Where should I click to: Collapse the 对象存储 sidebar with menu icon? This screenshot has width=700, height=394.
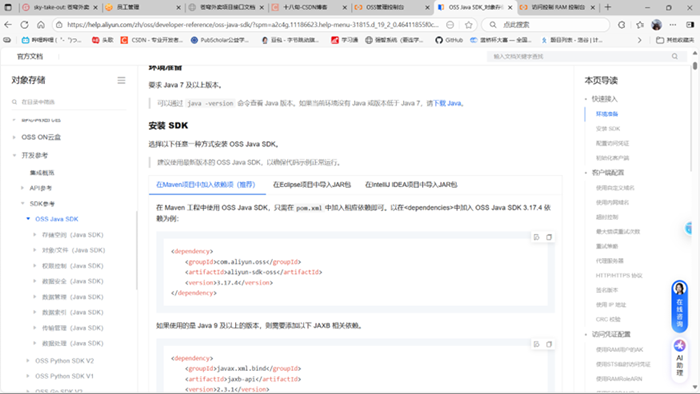(121, 80)
